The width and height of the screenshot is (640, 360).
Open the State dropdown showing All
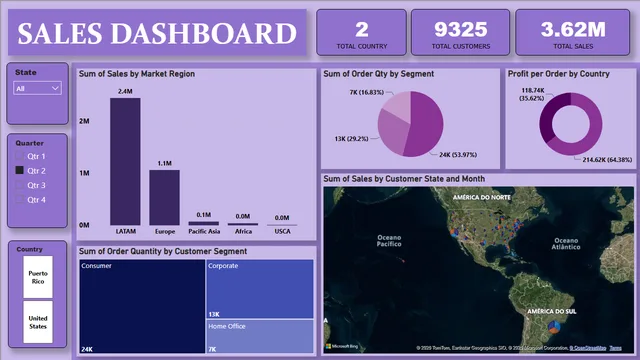[38, 89]
